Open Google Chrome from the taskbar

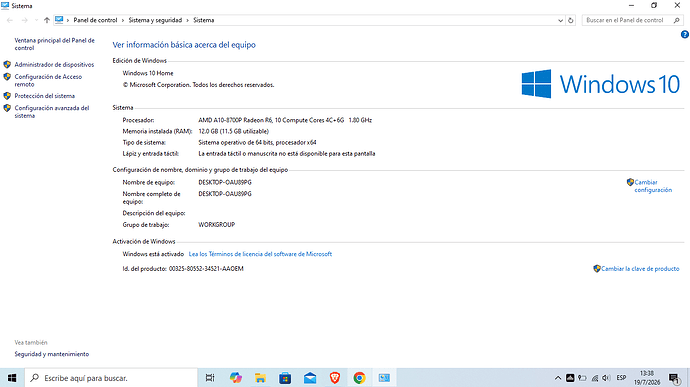(359, 378)
